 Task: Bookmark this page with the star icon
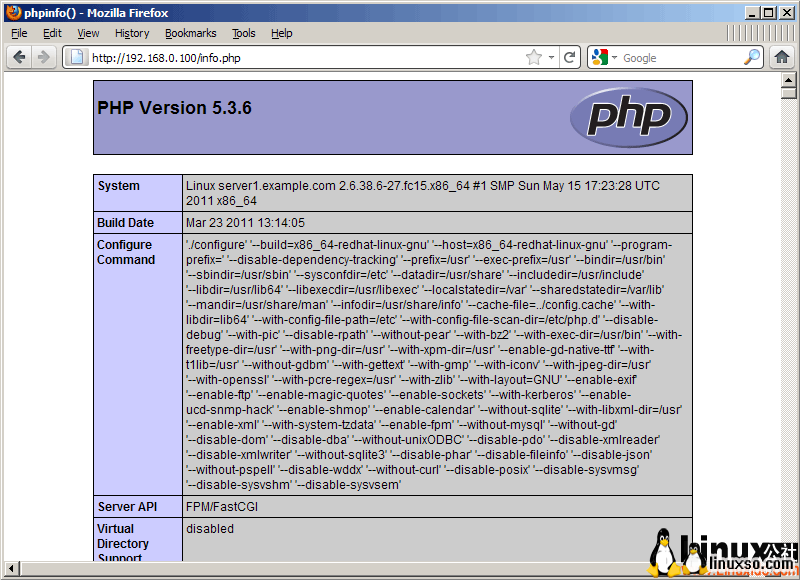(x=535, y=58)
